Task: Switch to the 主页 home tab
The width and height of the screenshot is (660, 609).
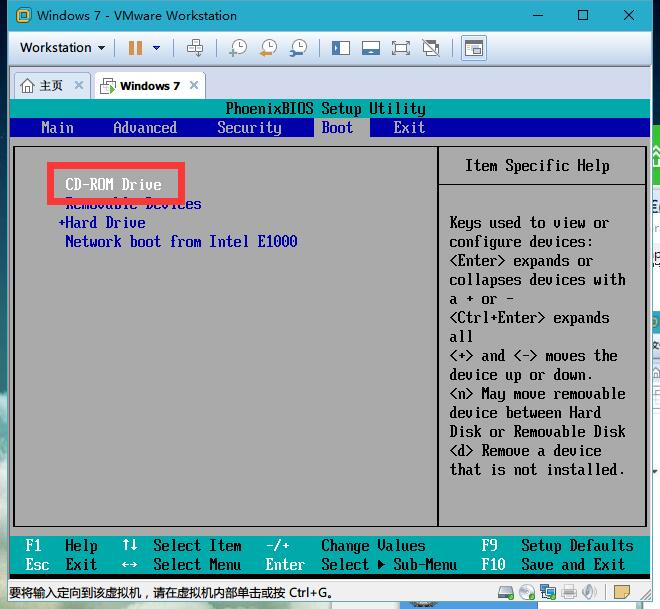Action: (x=43, y=86)
